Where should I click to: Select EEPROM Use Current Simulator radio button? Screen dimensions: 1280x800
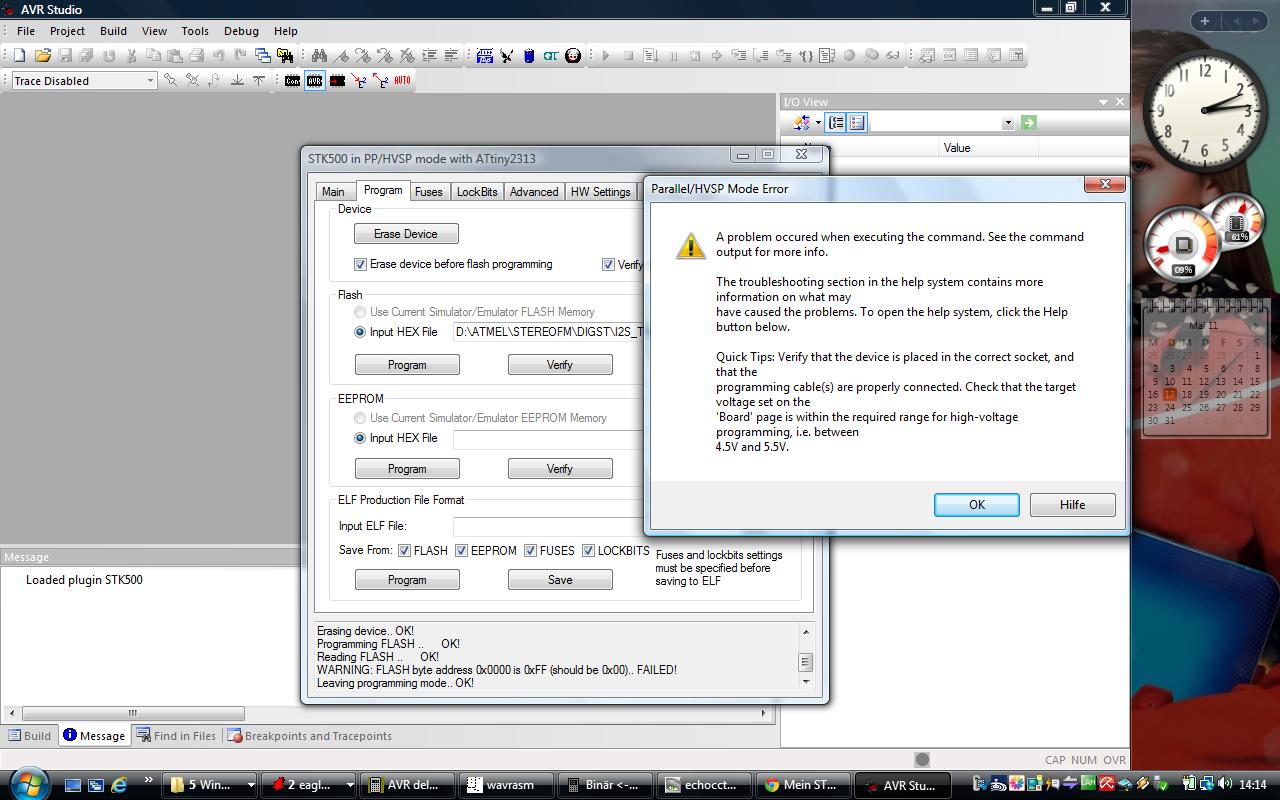[360, 418]
